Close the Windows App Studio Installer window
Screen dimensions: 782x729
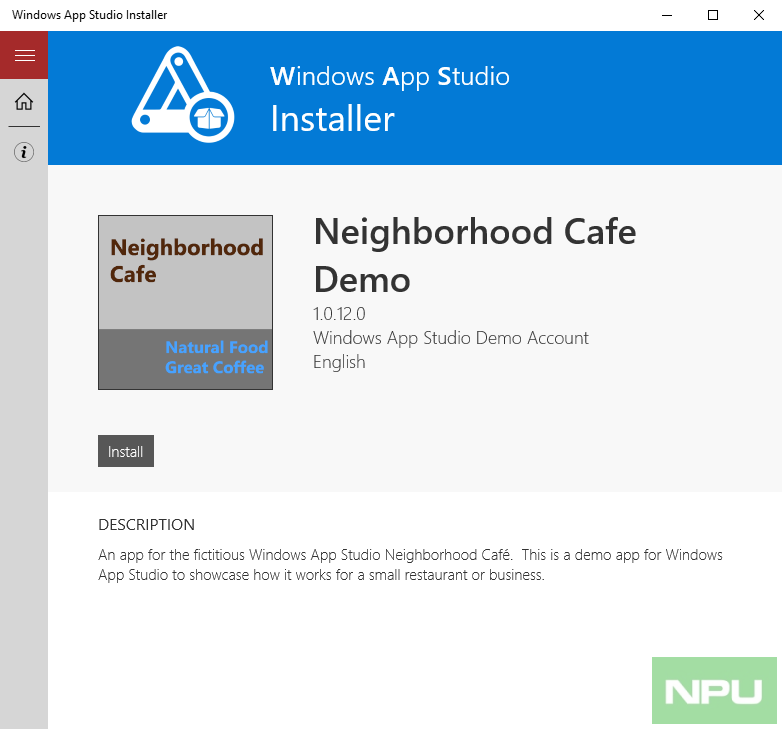tap(758, 15)
